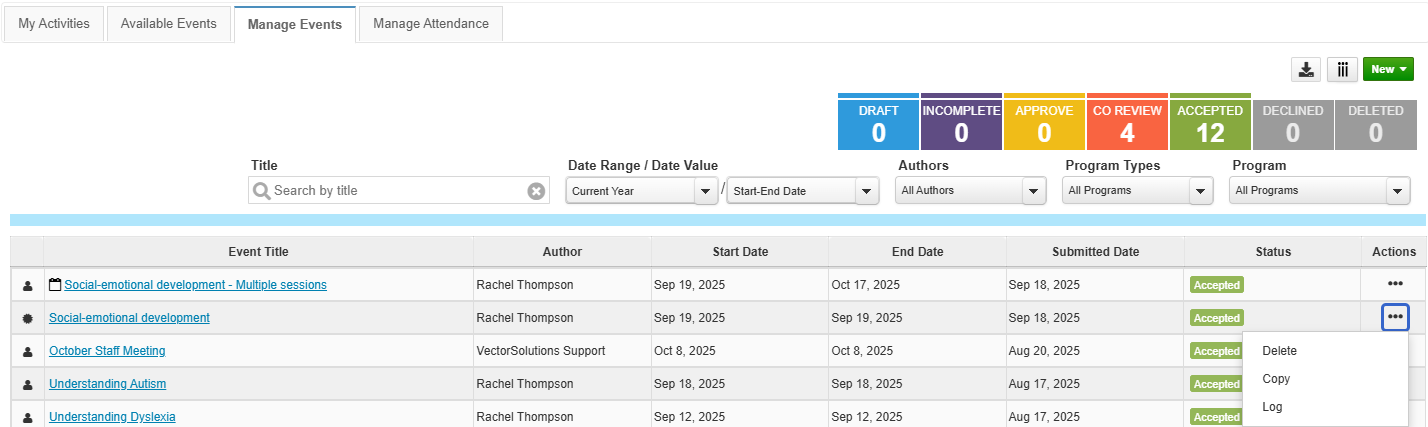The image size is (1428, 427).
Task: Filter by the Draft status tile
Action: pyautogui.click(x=878, y=122)
